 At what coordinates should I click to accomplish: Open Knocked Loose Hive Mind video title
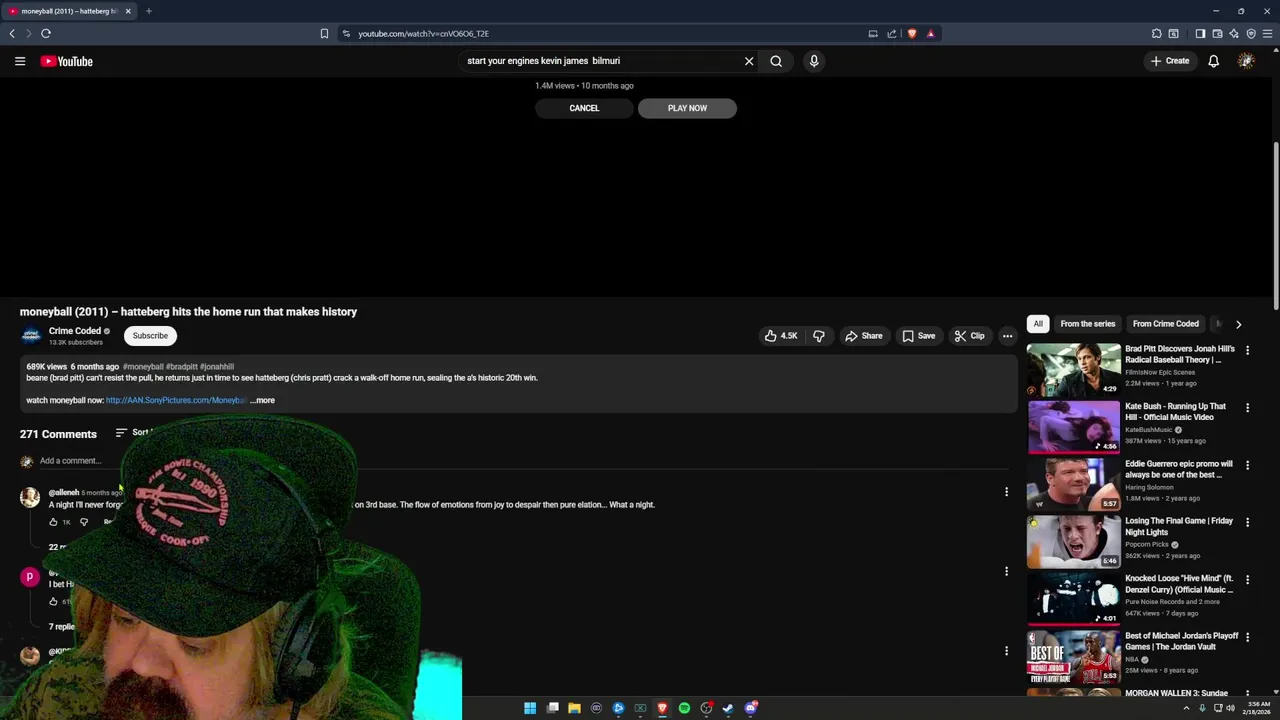point(1179,584)
